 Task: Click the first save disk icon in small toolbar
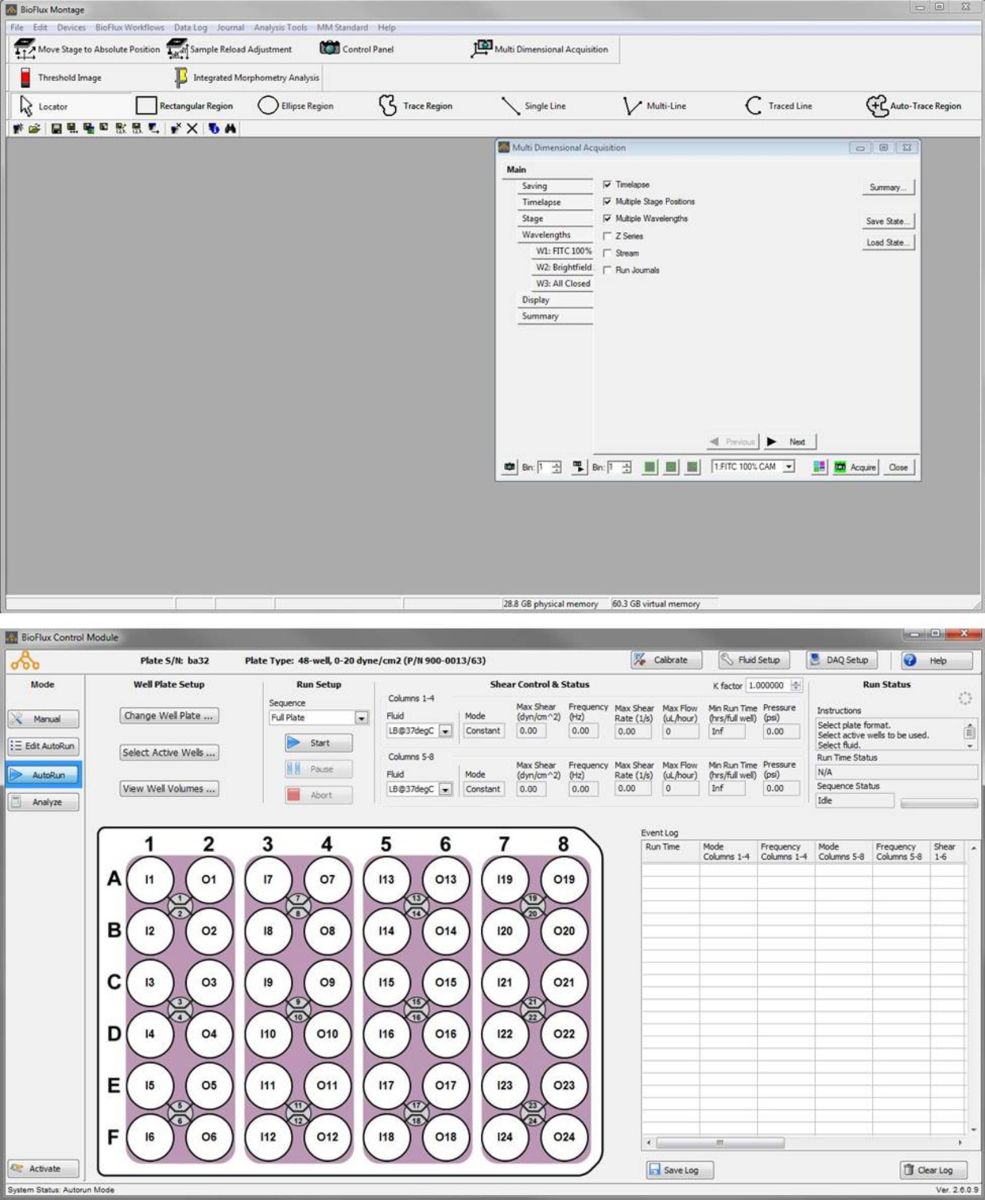57,129
